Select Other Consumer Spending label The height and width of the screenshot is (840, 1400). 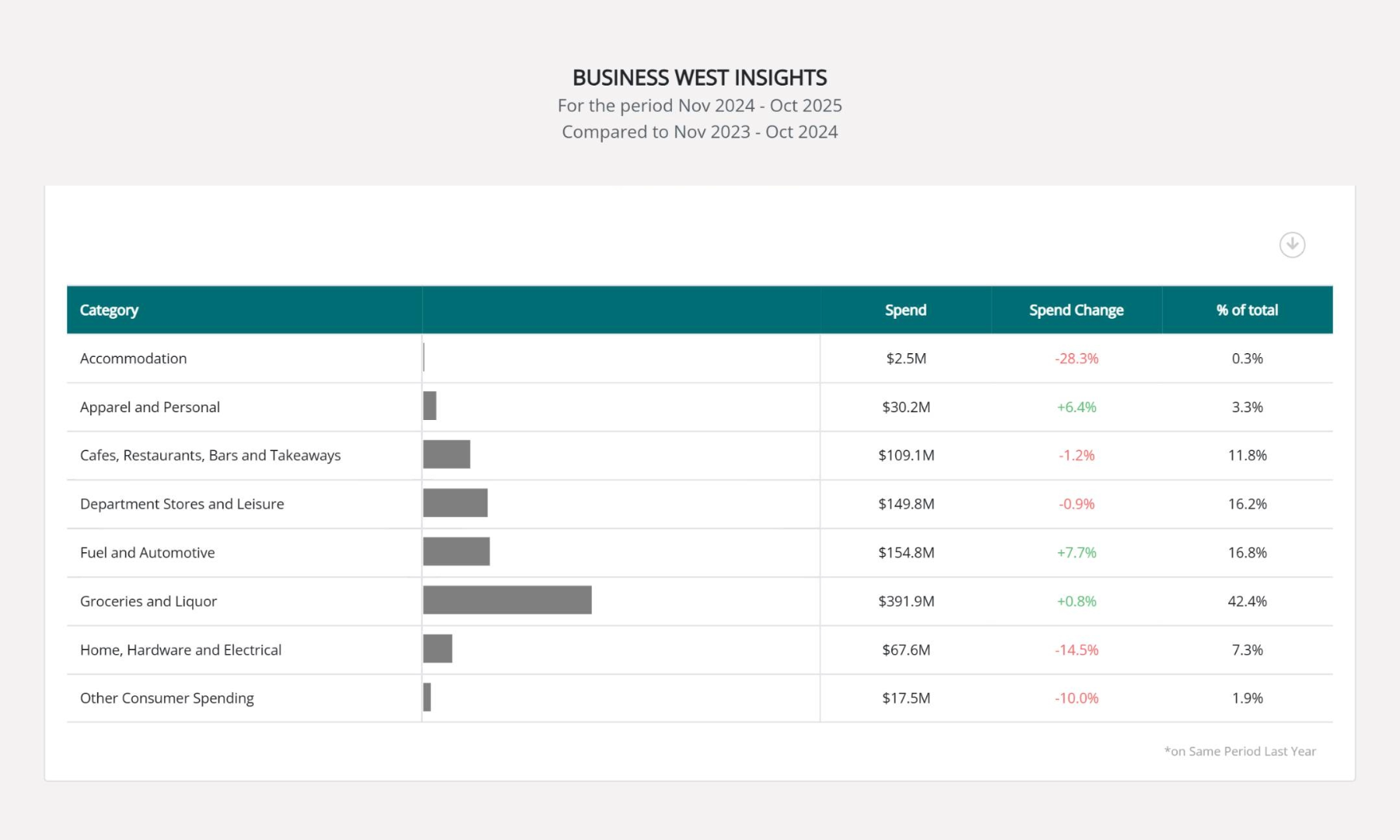[x=167, y=698]
